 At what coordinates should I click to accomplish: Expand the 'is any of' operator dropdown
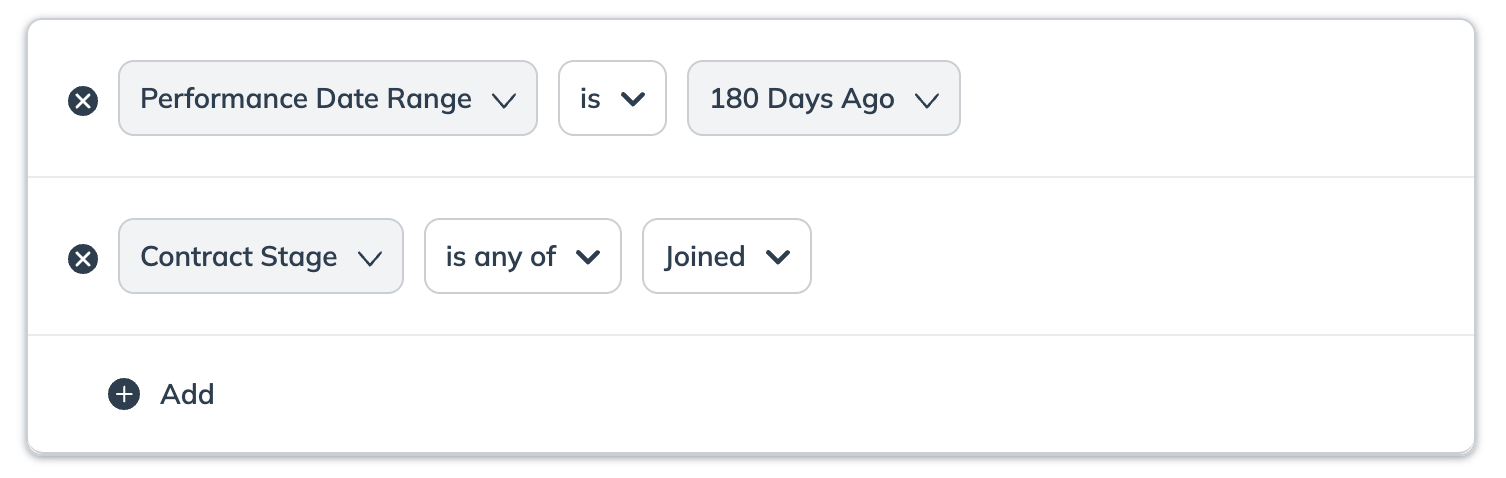point(522,257)
